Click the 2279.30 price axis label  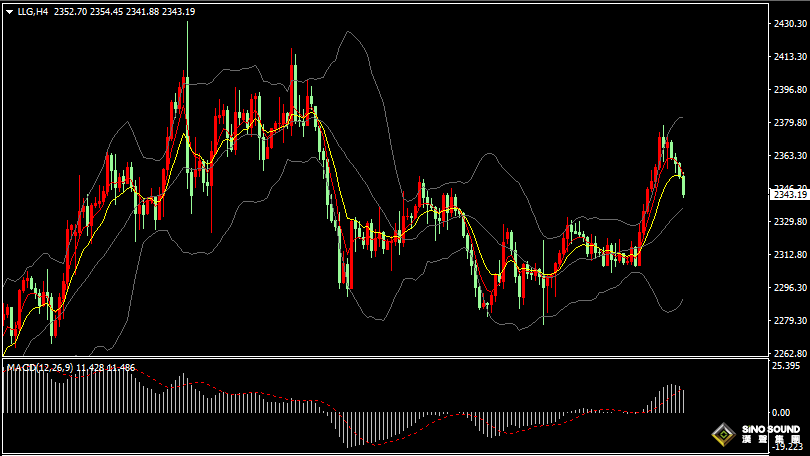coord(789,321)
